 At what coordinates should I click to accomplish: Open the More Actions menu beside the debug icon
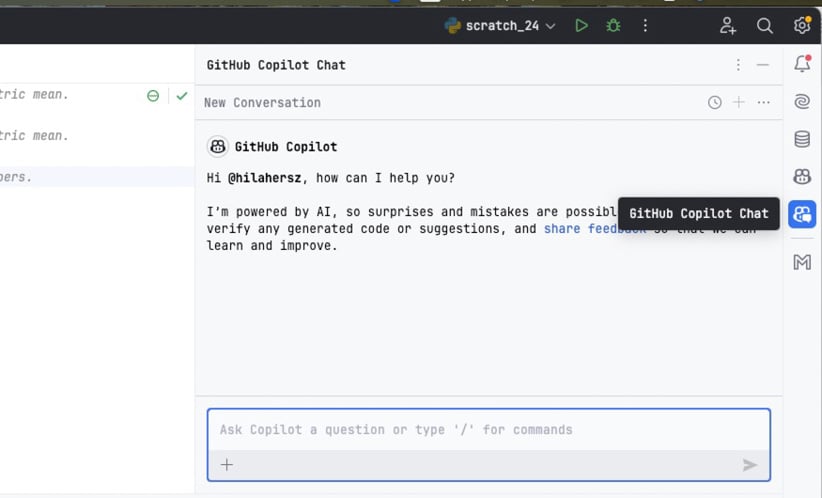(x=645, y=25)
